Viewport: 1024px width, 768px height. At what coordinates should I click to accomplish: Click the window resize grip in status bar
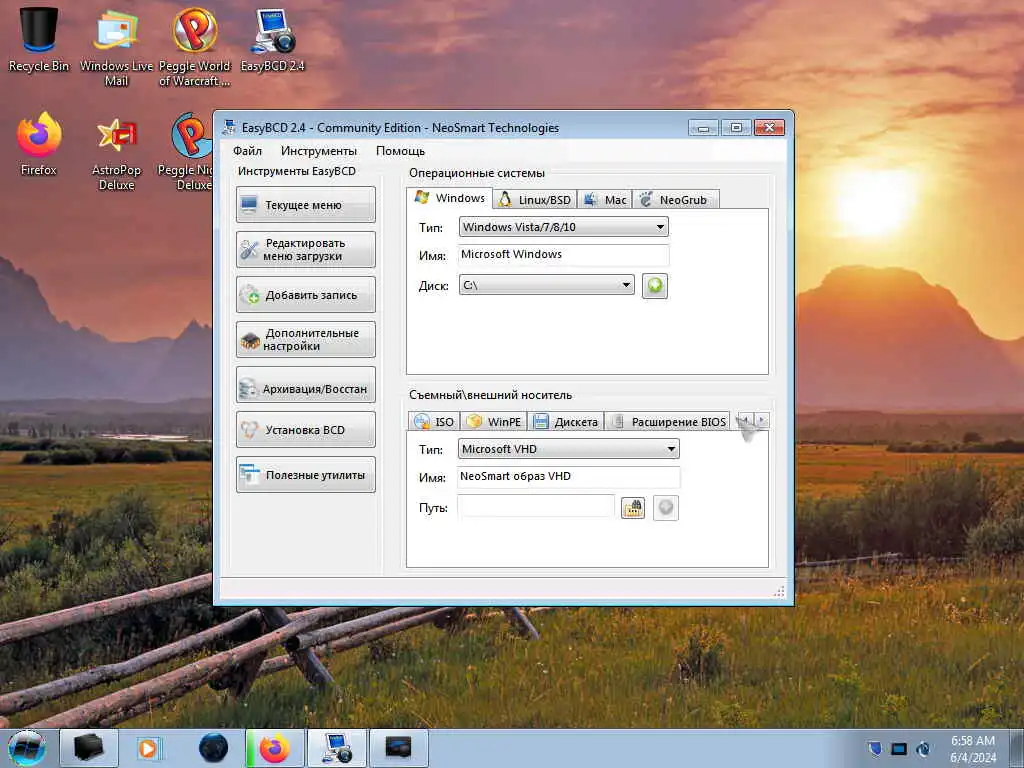(x=778, y=592)
